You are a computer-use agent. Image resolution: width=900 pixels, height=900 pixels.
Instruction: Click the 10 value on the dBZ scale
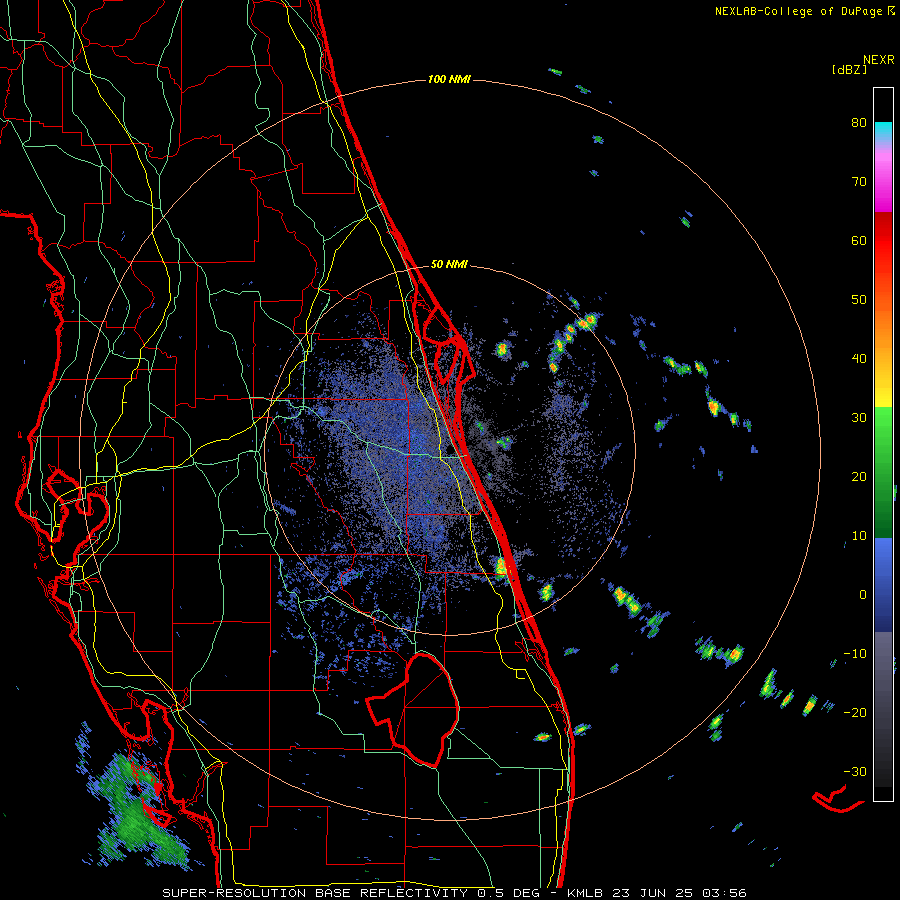[859, 537]
